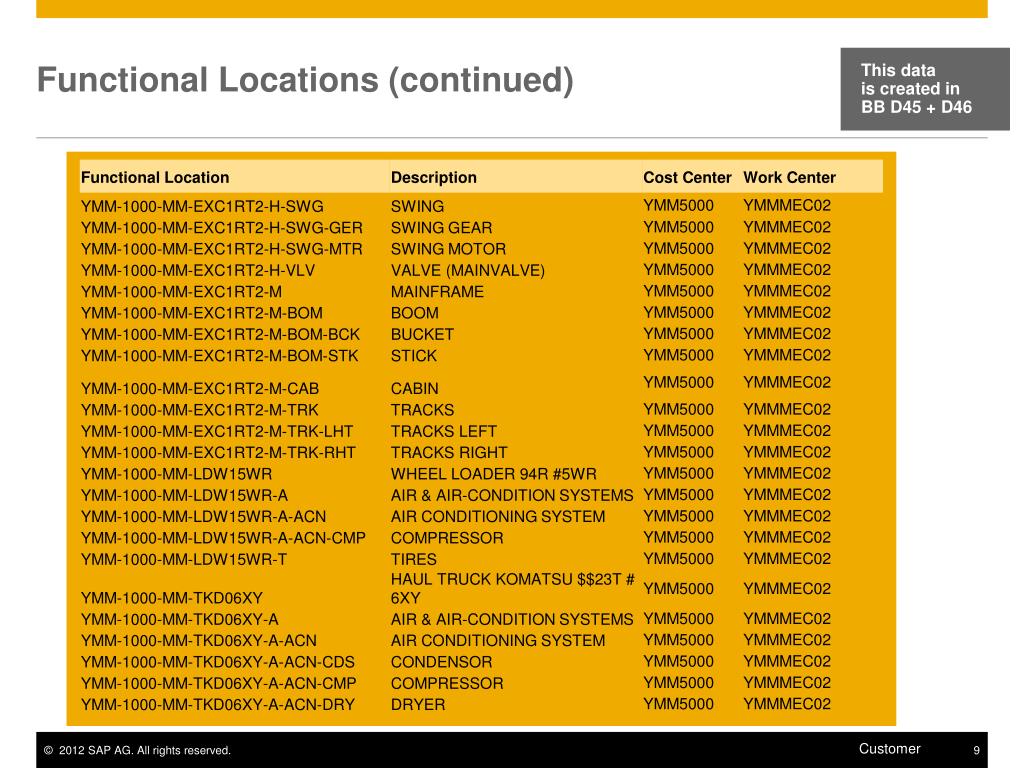The image size is (1024, 768).
Task: Click the 'Functional Locations (continued)' slide title
Action: point(305,81)
